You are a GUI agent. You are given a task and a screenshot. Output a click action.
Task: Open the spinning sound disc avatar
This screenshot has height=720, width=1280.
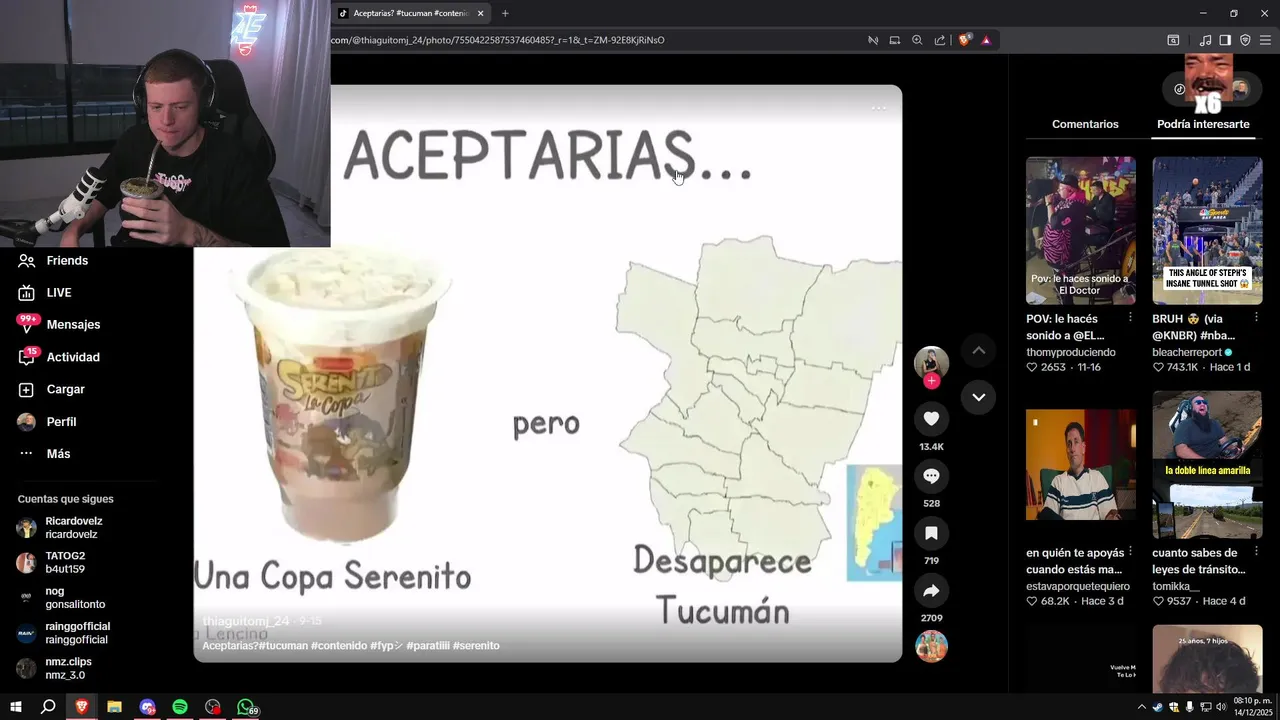[931, 646]
